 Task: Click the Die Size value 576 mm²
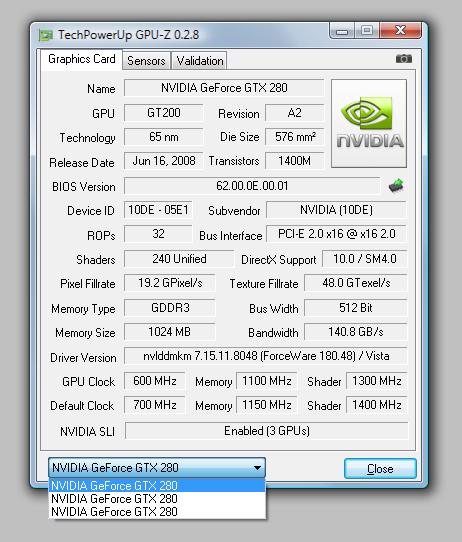click(294, 137)
